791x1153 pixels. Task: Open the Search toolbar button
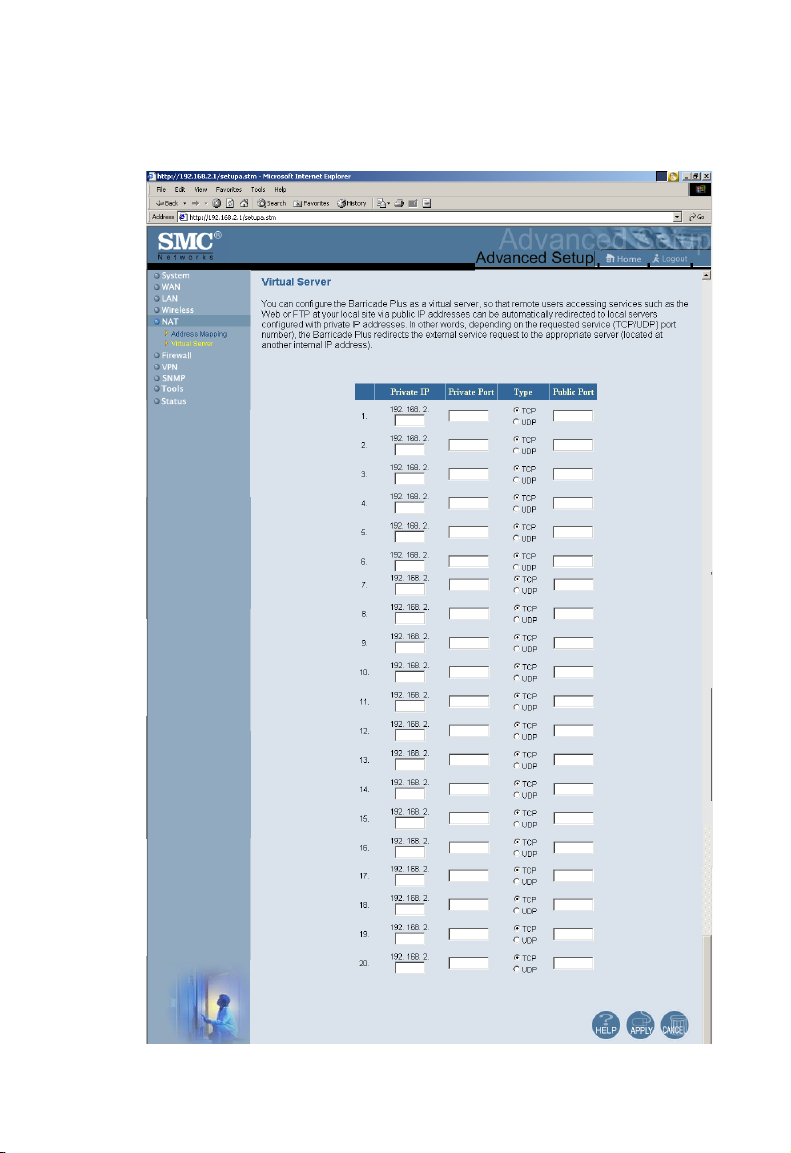point(271,204)
